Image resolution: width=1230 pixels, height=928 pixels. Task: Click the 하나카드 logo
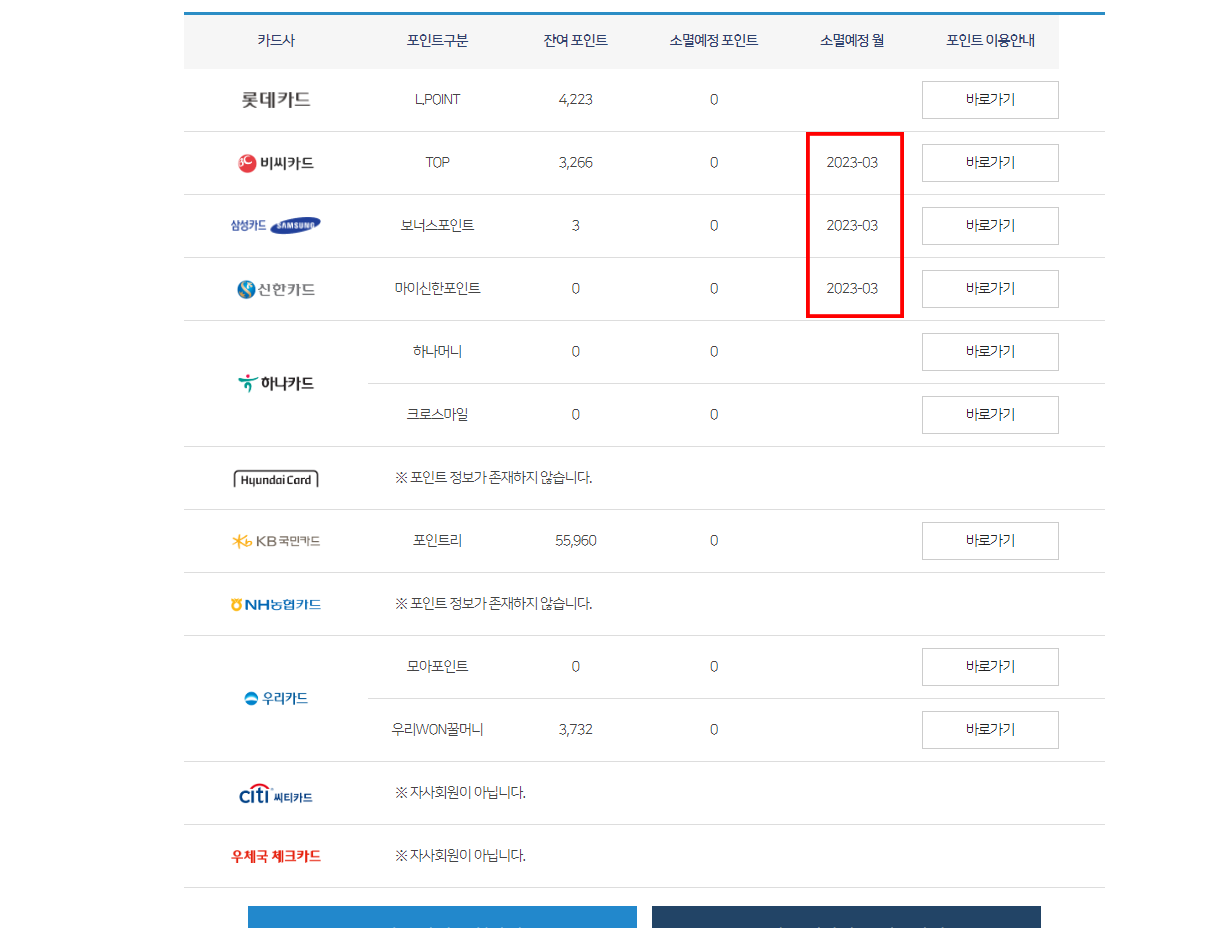click(x=276, y=383)
